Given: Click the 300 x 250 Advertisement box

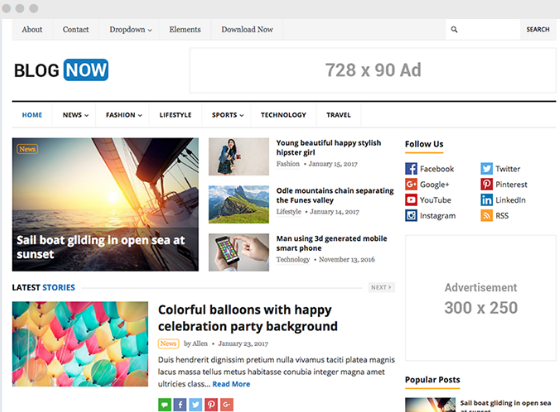Looking at the screenshot, I should pos(481,298).
